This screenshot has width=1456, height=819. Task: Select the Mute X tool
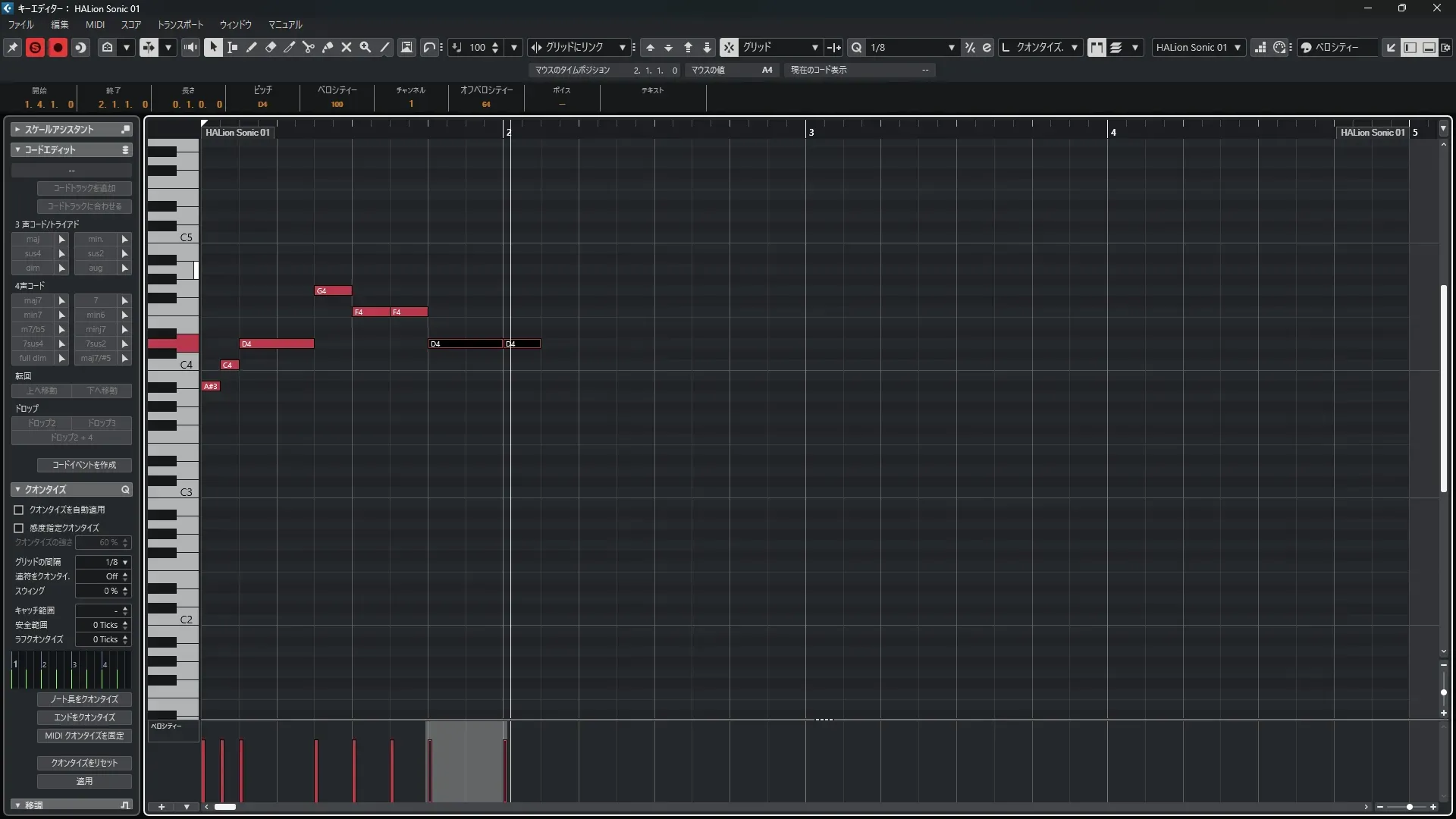click(x=347, y=47)
